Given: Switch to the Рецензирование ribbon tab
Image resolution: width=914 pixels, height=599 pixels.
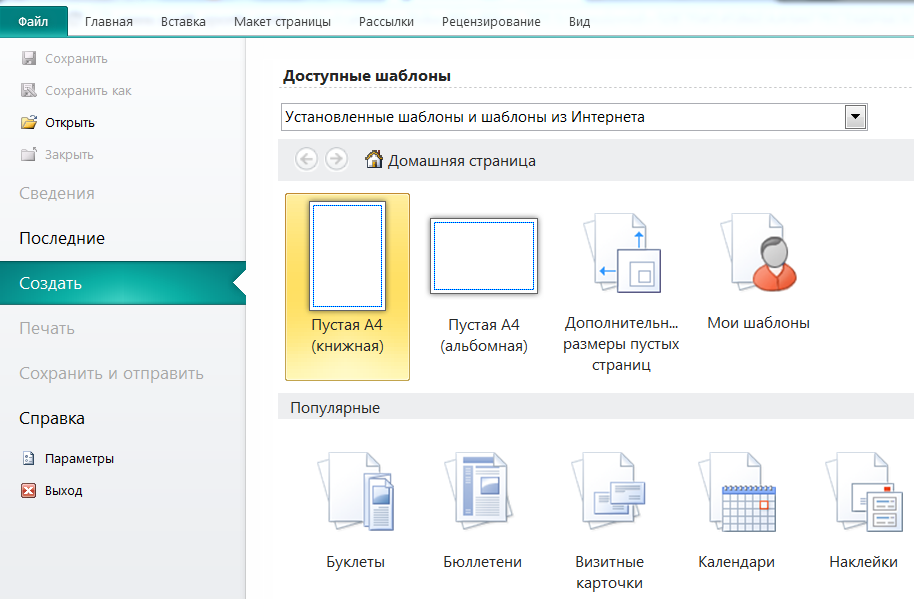Looking at the screenshot, I should tap(491, 22).
